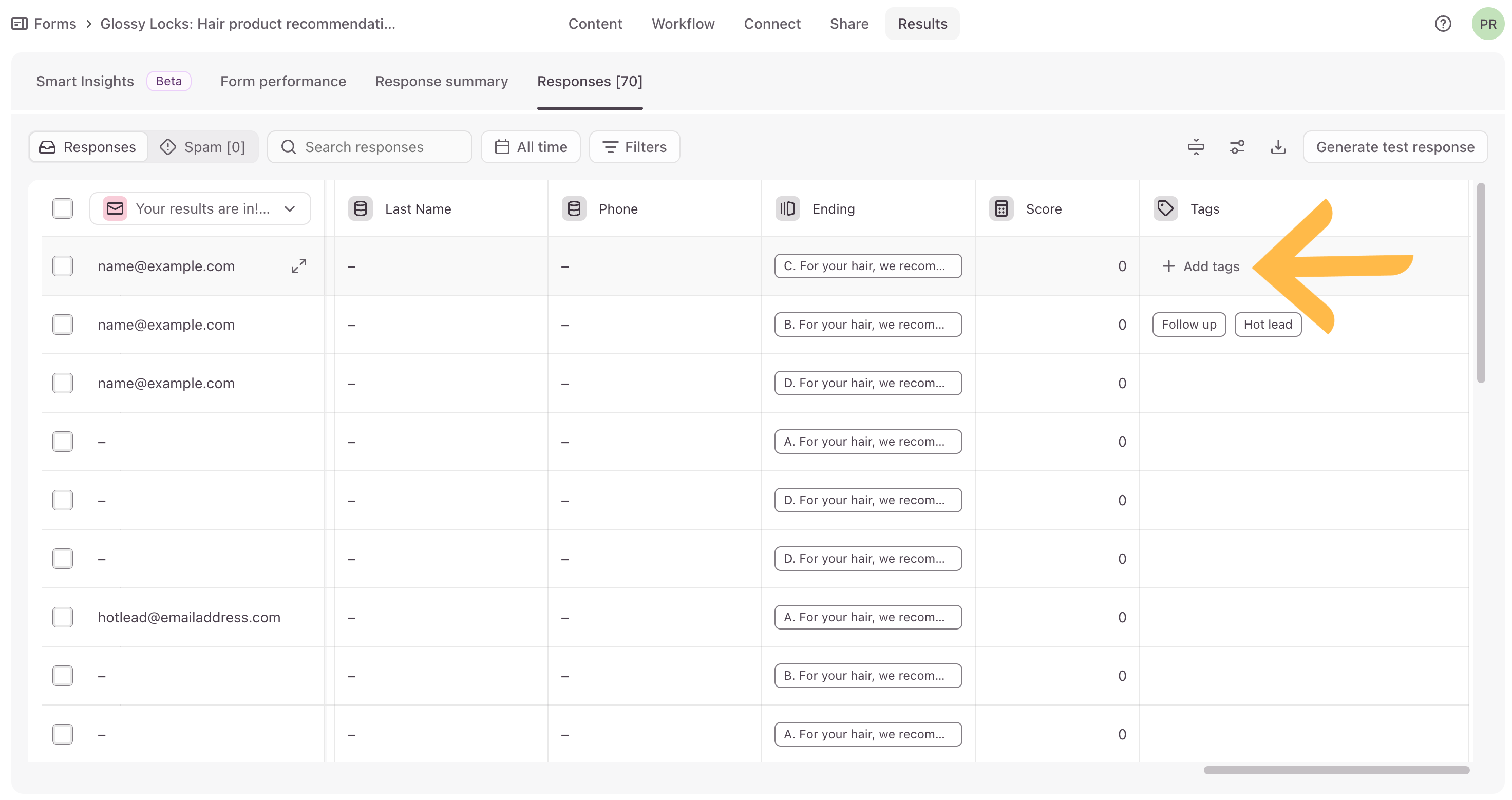Screen dimensions: 1512x800
Task: Select the Responses [70] tab
Action: 590,81
